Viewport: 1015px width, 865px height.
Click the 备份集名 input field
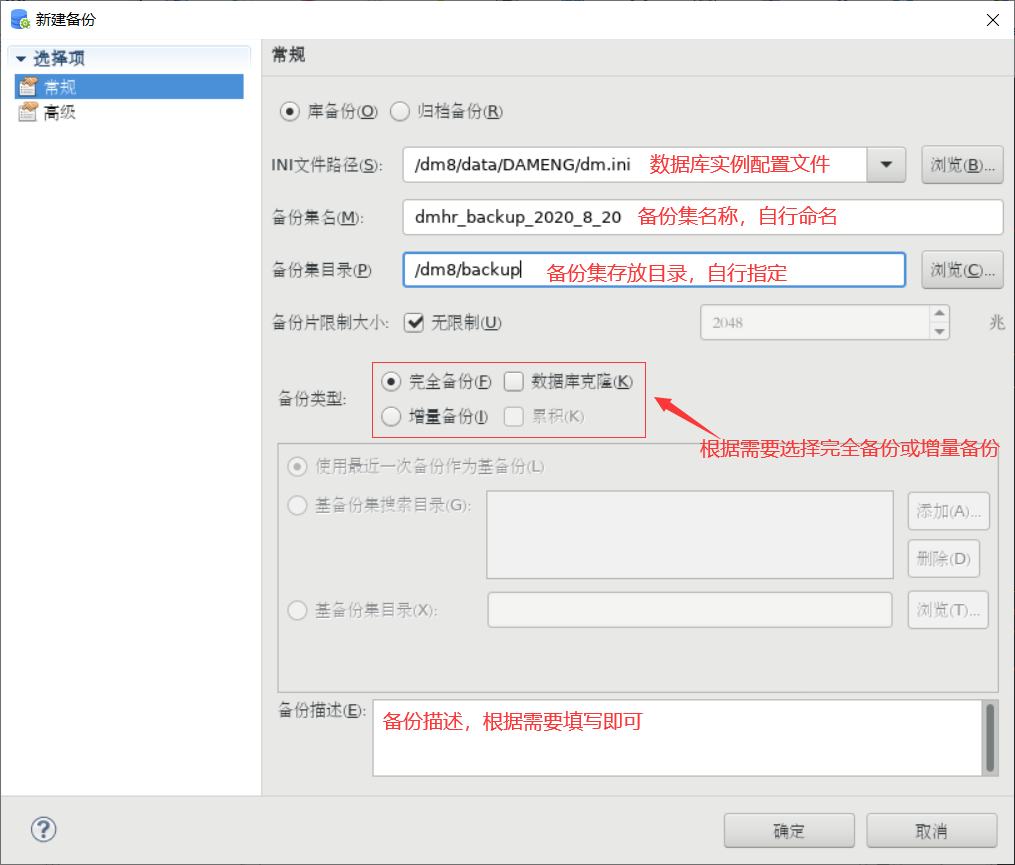(703, 217)
